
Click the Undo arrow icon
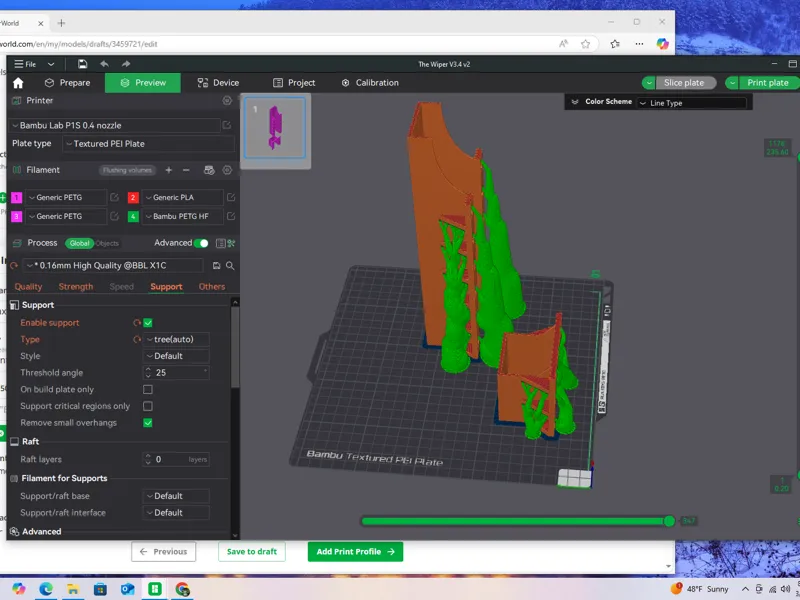(105, 64)
